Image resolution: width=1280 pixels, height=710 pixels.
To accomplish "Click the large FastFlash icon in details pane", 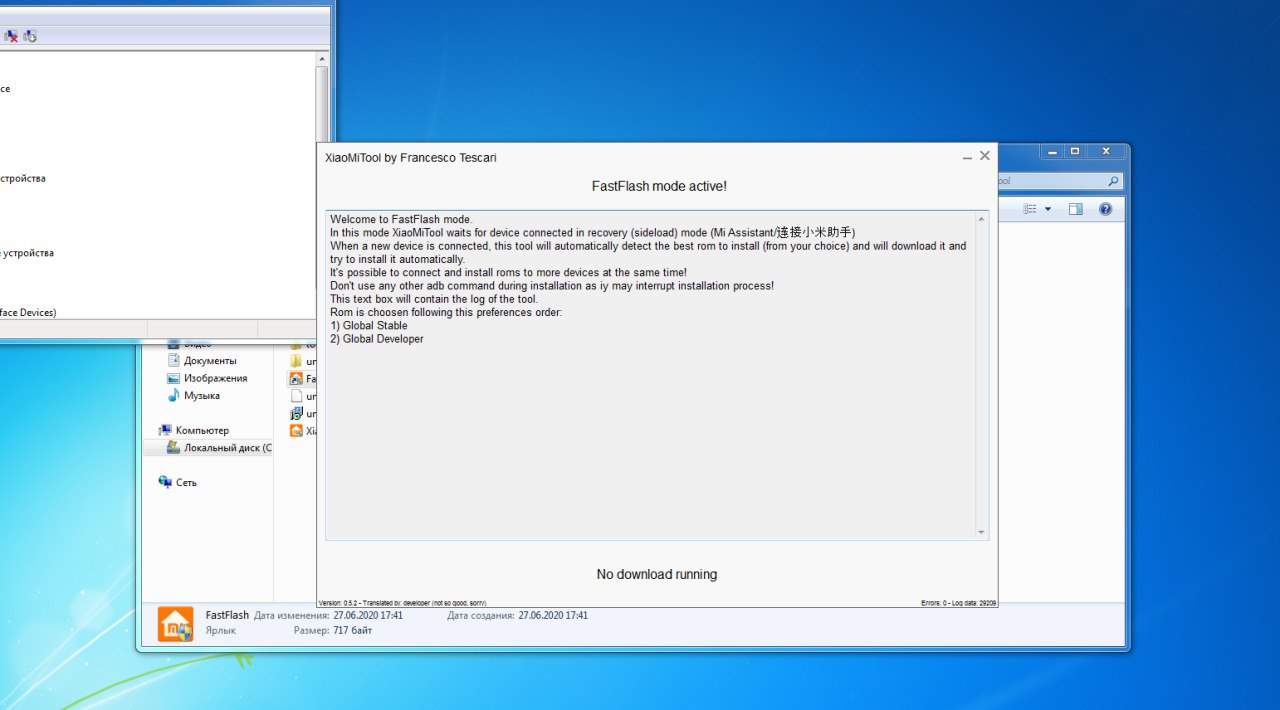I will click(x=176, y=624).
